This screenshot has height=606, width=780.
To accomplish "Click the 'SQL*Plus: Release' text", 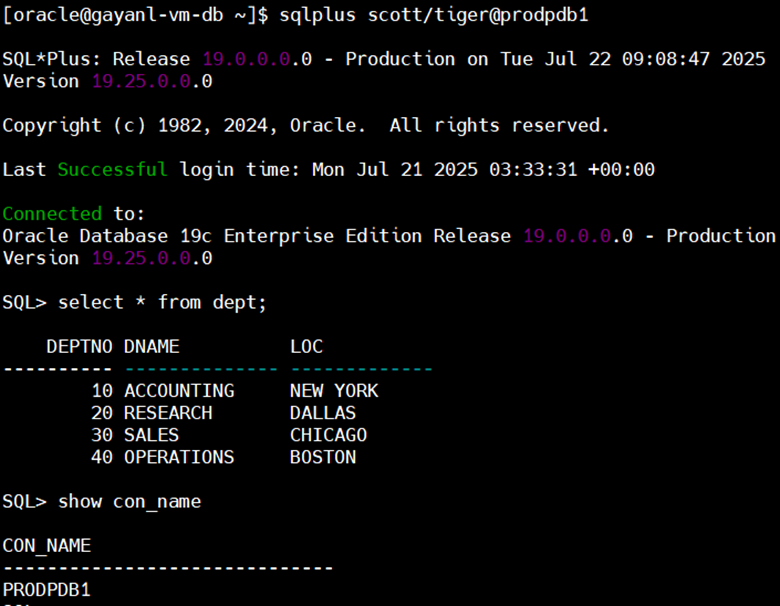I will (97, 59).
